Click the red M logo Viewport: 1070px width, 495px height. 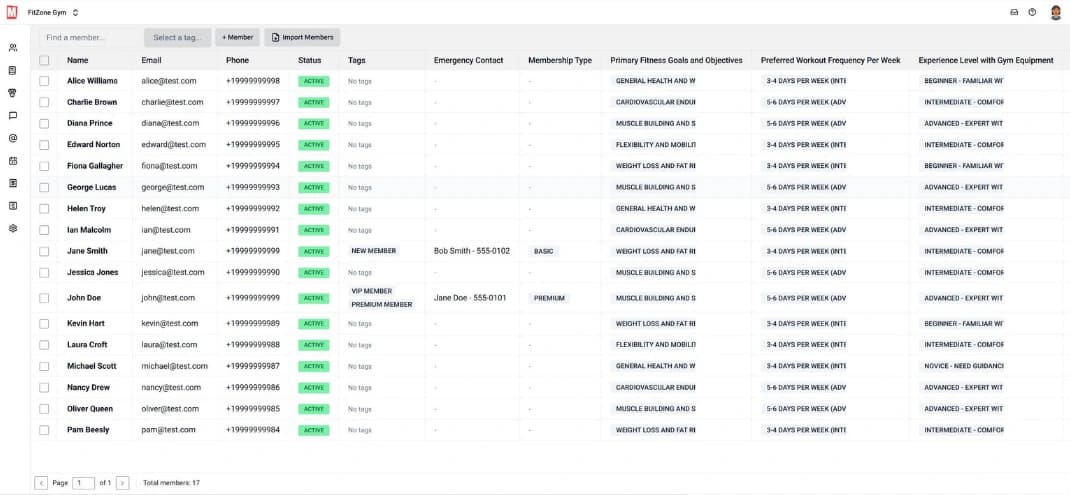(x=12, y=12)
